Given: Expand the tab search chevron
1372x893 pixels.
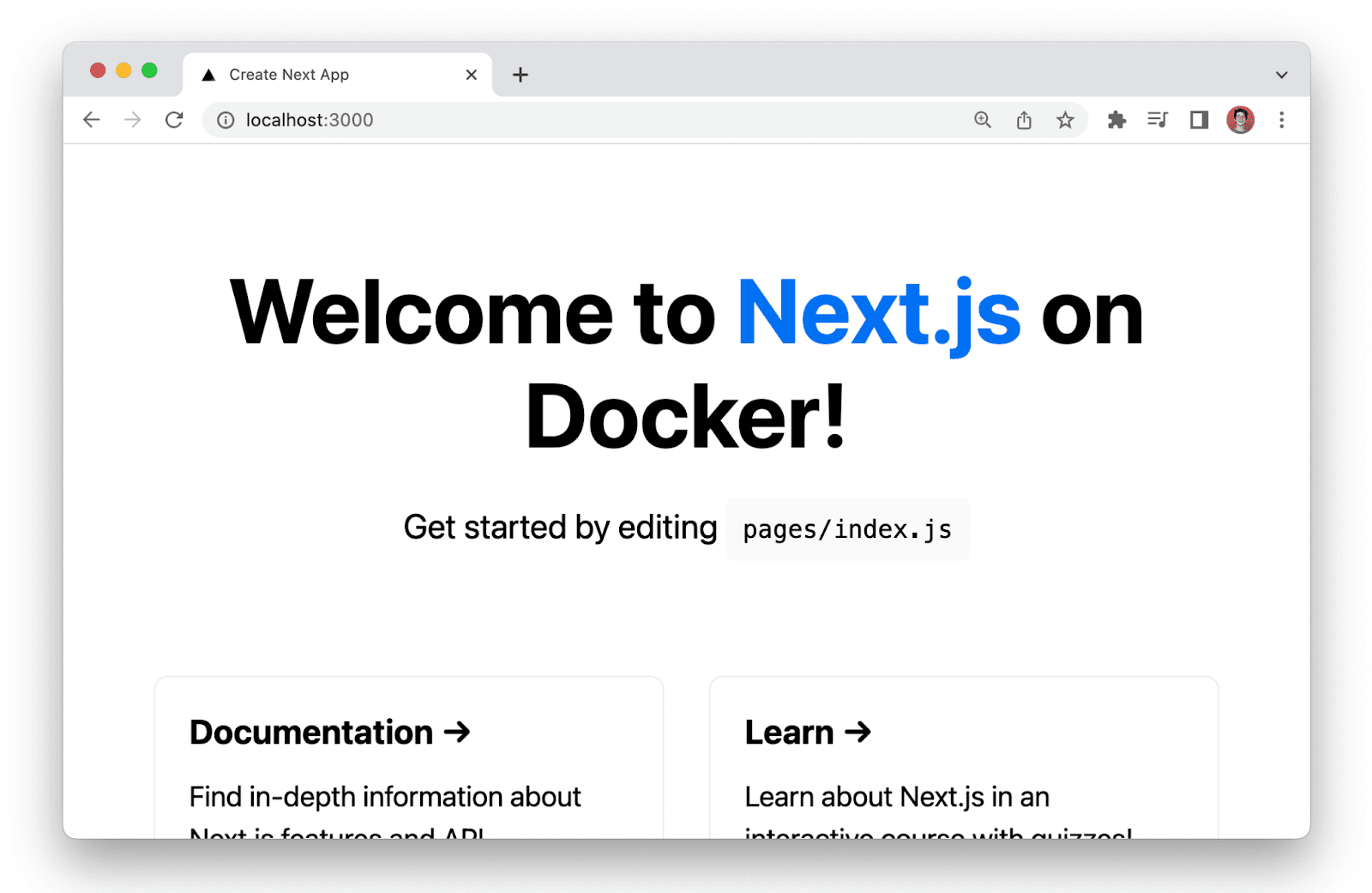Looking at the screenshot, I should 1281,75.
